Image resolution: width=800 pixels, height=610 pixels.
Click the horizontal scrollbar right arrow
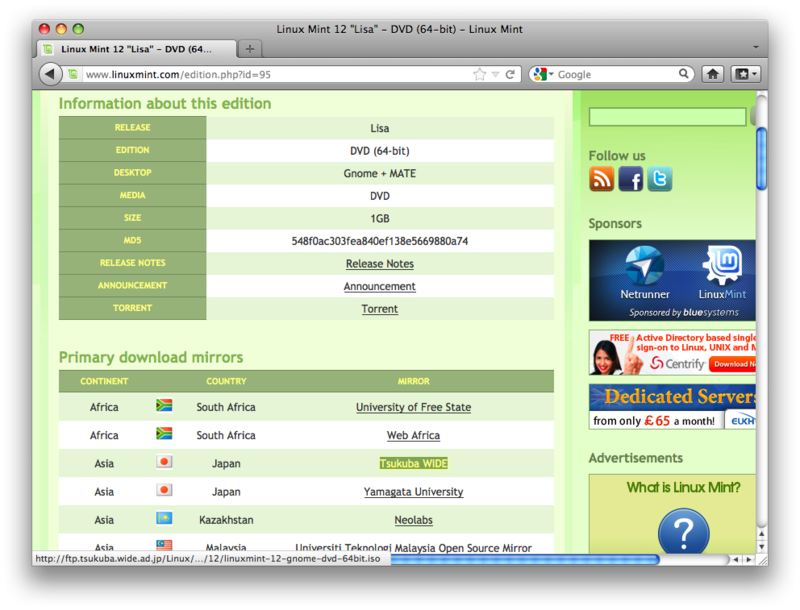pos(748,560)
